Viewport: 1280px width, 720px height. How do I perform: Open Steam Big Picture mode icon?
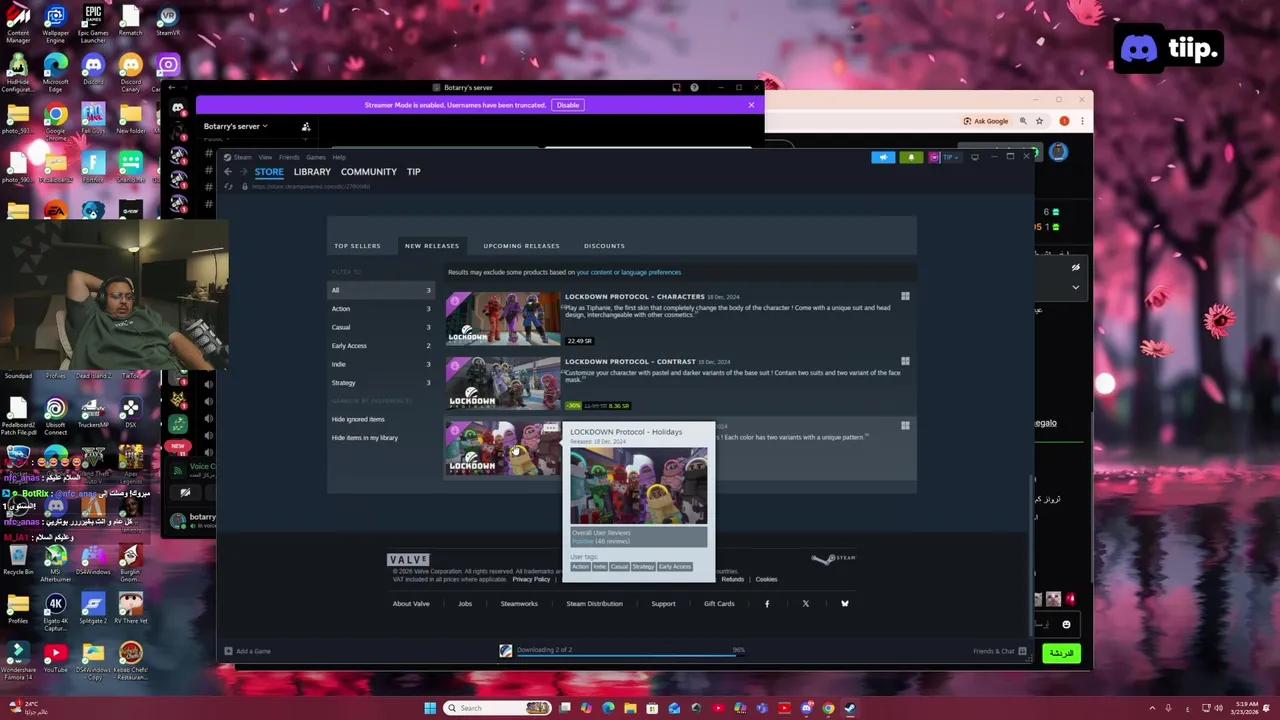click(975, 157)
